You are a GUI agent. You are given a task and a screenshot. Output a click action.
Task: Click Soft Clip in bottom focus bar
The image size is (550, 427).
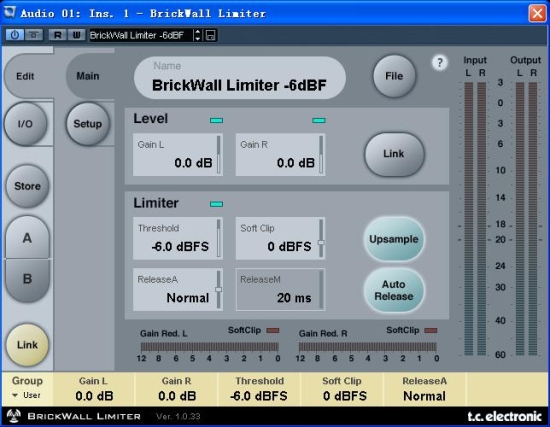pos(342,389)
